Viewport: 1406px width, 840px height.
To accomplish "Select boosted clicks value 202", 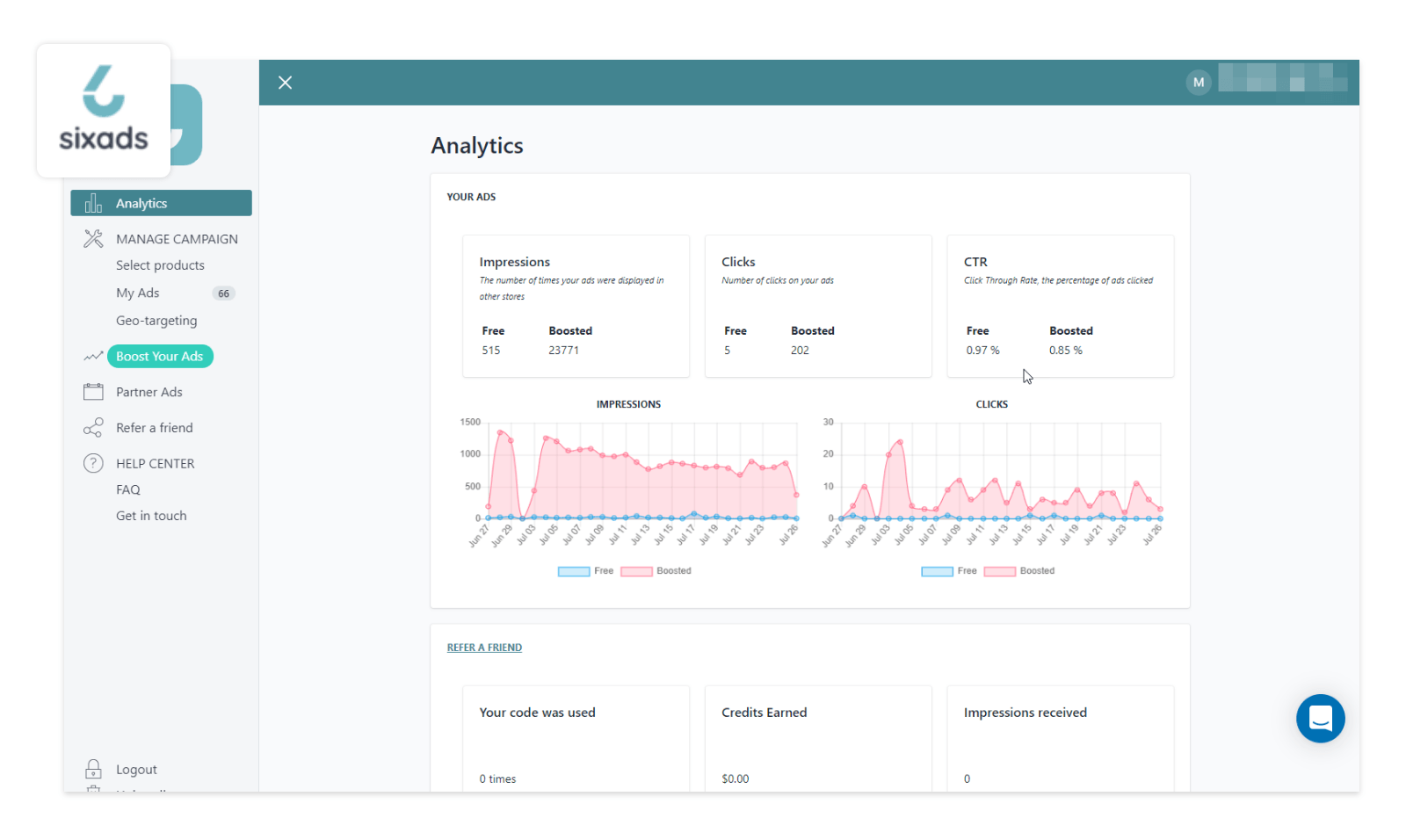I will pos(800,350).
